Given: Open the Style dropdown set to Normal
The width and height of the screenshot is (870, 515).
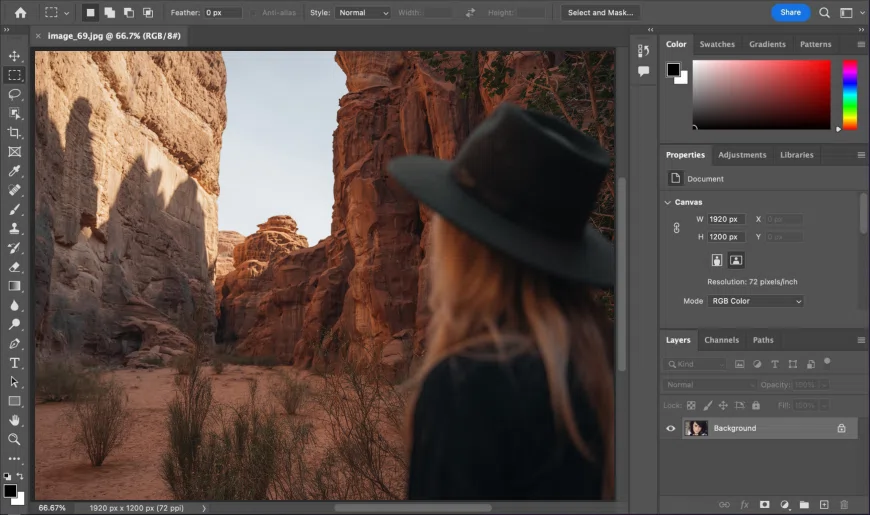Looking at the screenshot, I should (x=363, y=13).
